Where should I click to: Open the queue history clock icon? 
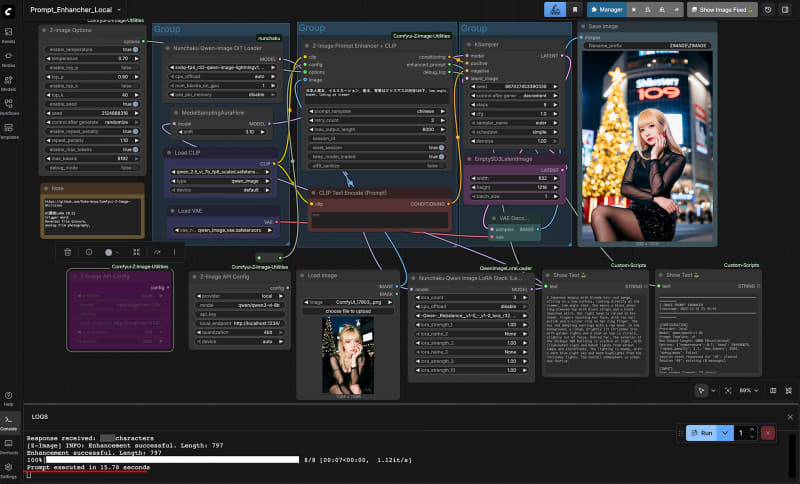tap(768, 10)
